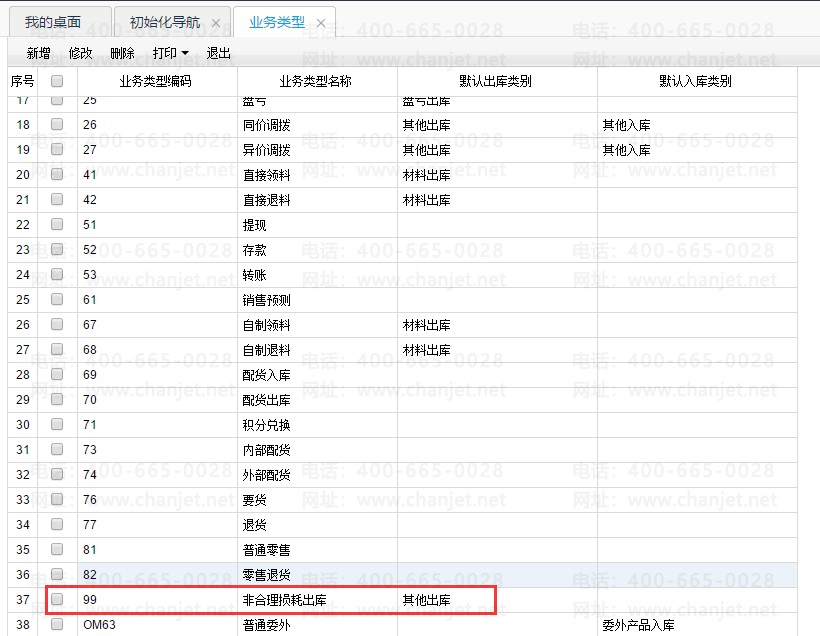The height and width of the screenshot is (636, 820).
Task: Check the box for row 零售退货
Action: click(x=57, y=574)
